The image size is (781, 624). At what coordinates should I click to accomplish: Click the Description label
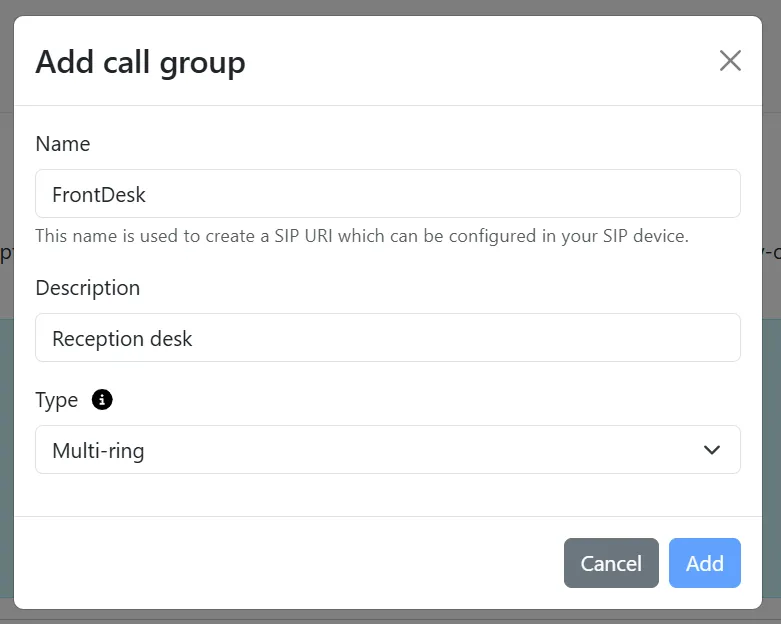(x=88, y=288)
